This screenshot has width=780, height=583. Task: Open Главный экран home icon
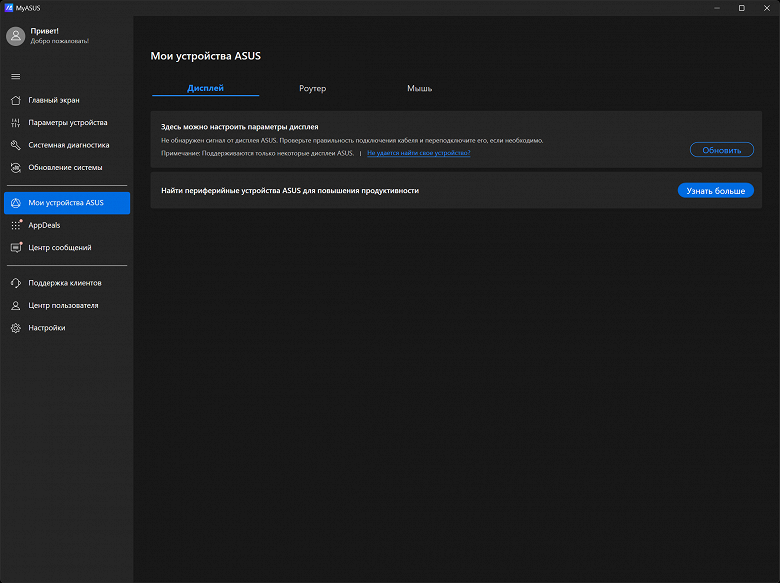pos(15,100)
